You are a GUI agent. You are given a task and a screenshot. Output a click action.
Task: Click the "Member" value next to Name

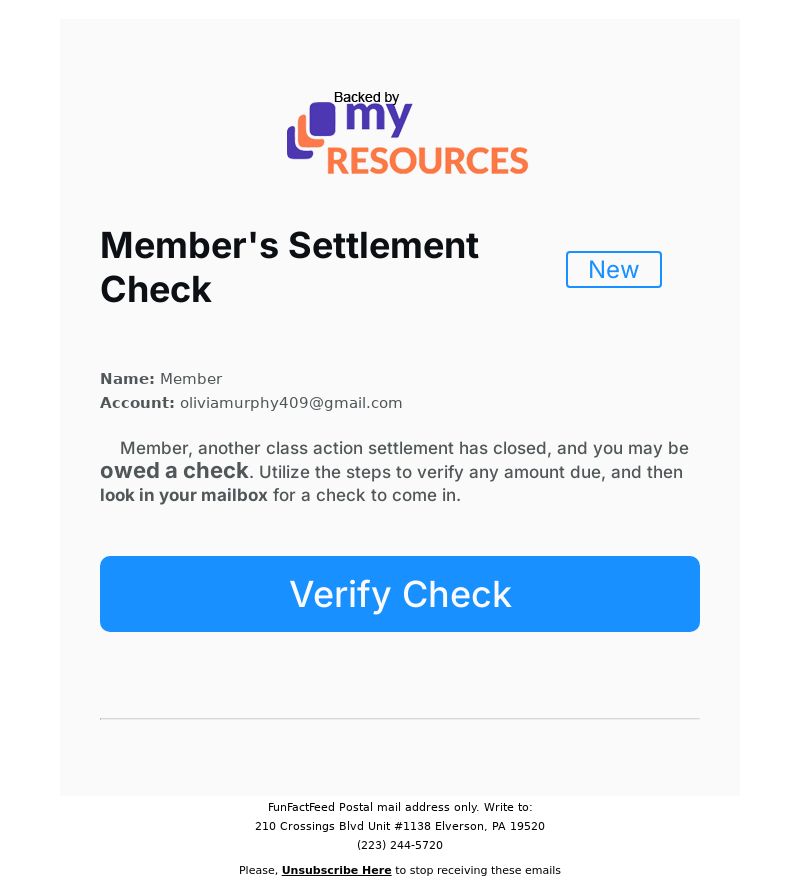(x=191, y=379)
